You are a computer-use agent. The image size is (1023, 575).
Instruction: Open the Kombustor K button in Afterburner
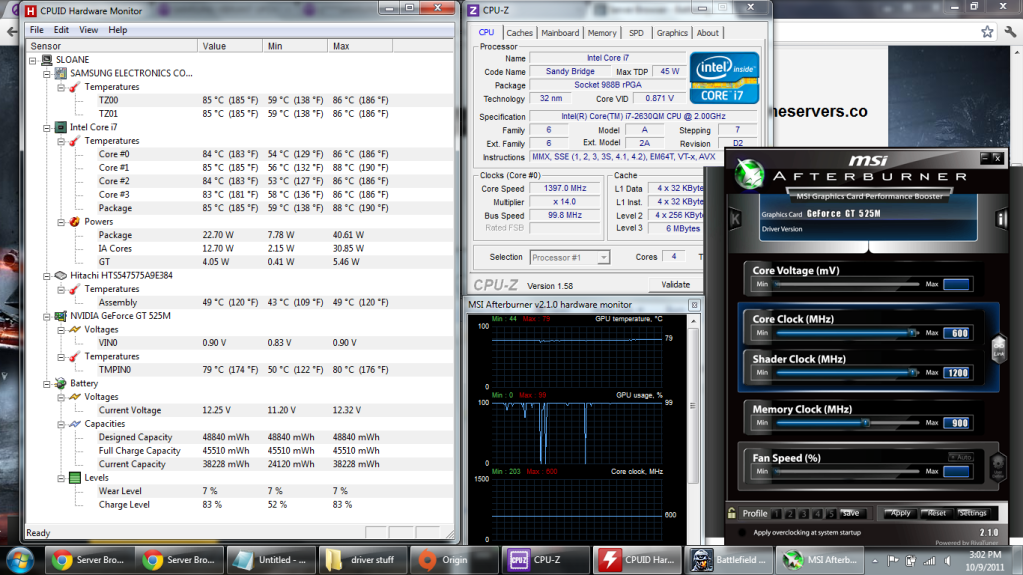pos(735,219)
